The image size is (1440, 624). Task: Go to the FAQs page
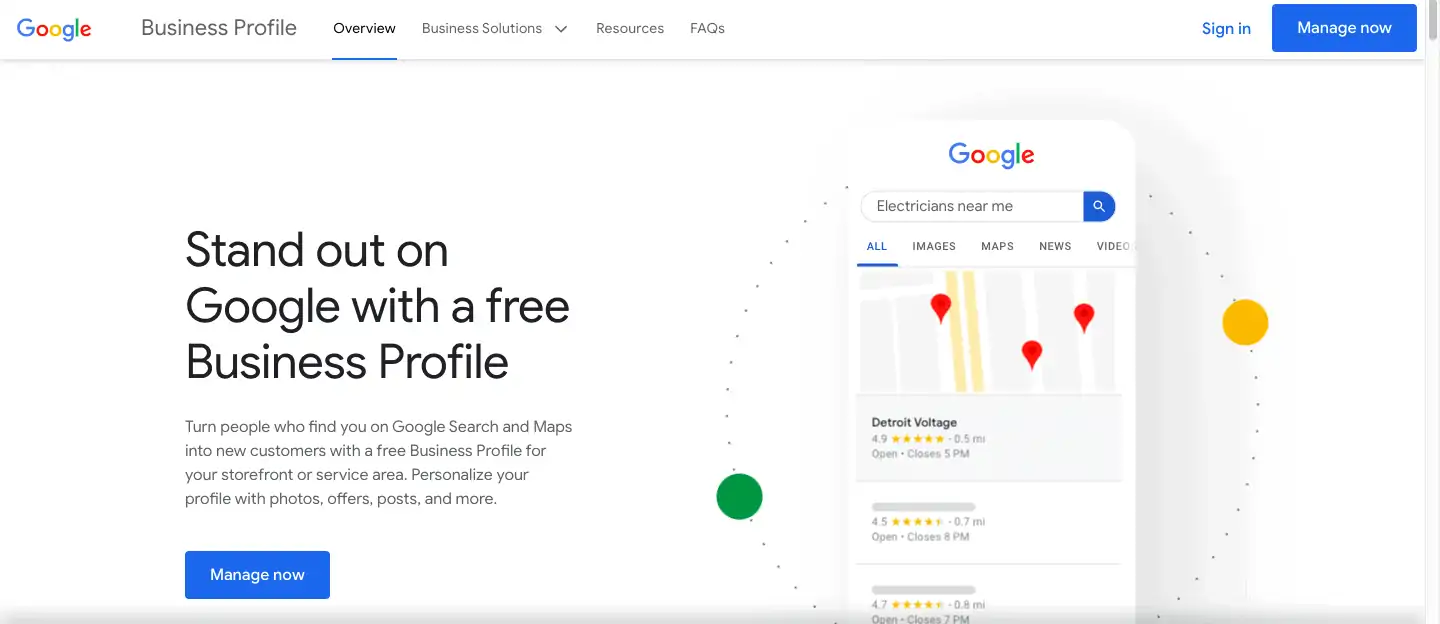pos(707,29)
